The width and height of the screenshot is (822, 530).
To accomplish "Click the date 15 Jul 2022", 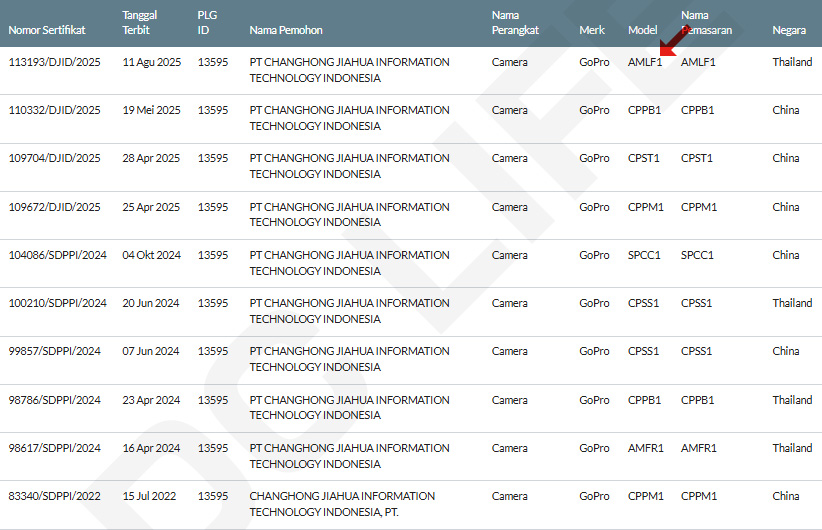I will click(149, 496).
